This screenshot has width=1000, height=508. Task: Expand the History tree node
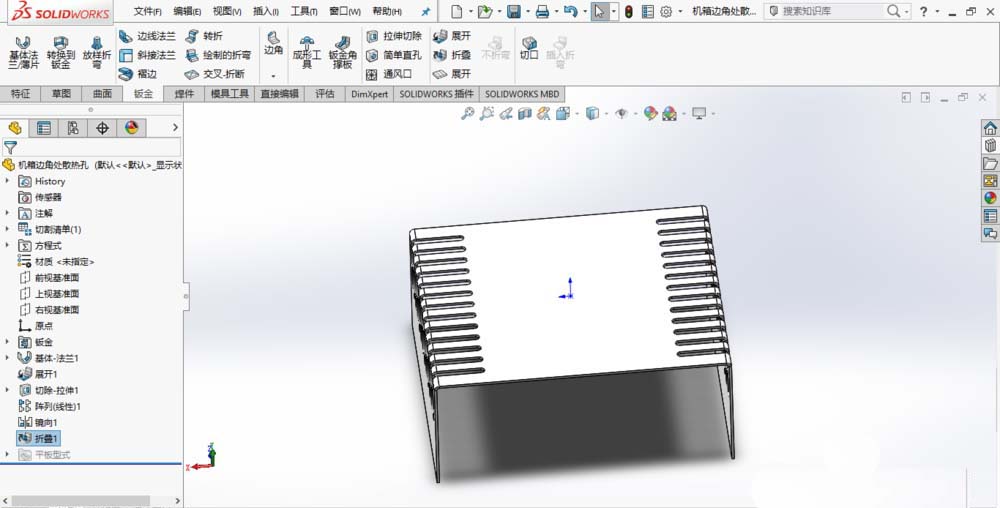[x=9, y=181]
